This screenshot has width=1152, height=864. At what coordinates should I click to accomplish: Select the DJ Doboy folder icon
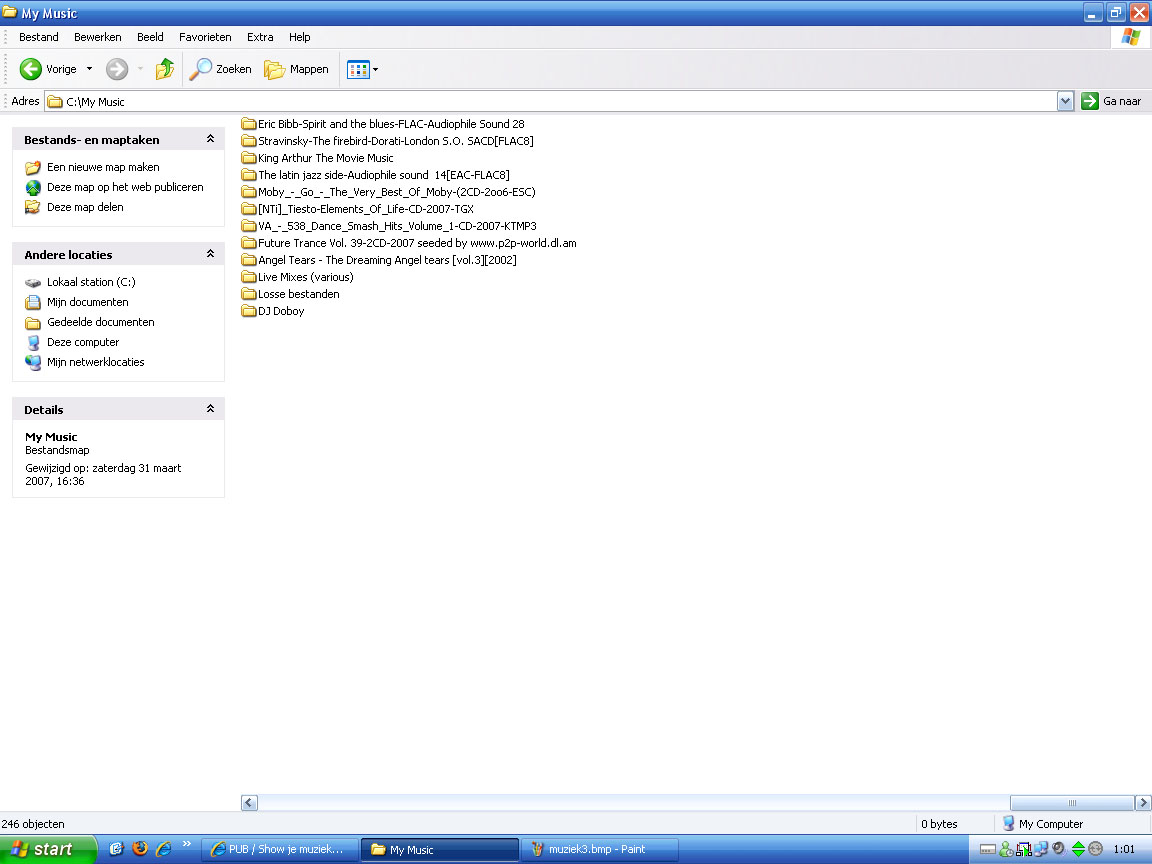tap(248, 311)
